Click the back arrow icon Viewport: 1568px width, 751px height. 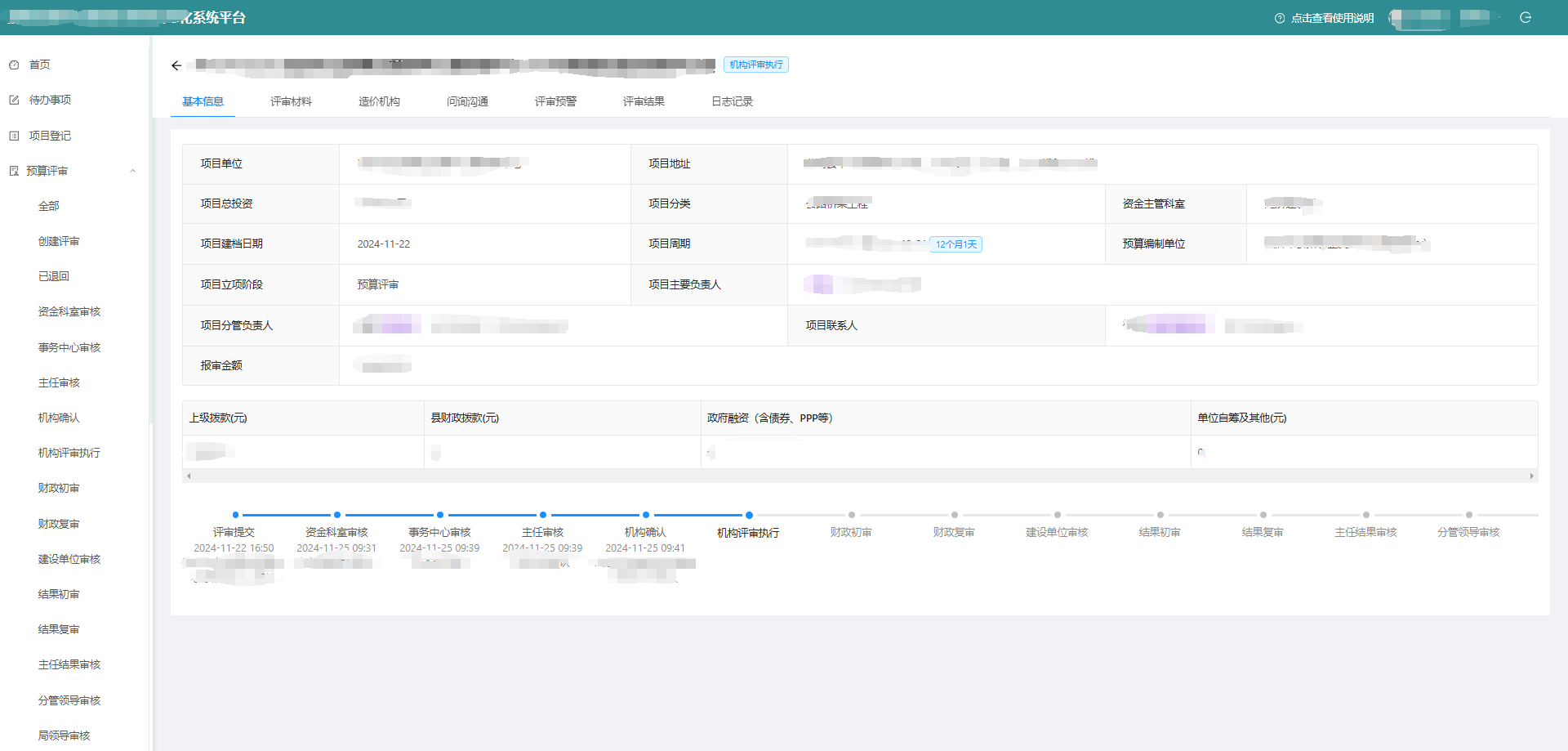click(x=176, y=65)
